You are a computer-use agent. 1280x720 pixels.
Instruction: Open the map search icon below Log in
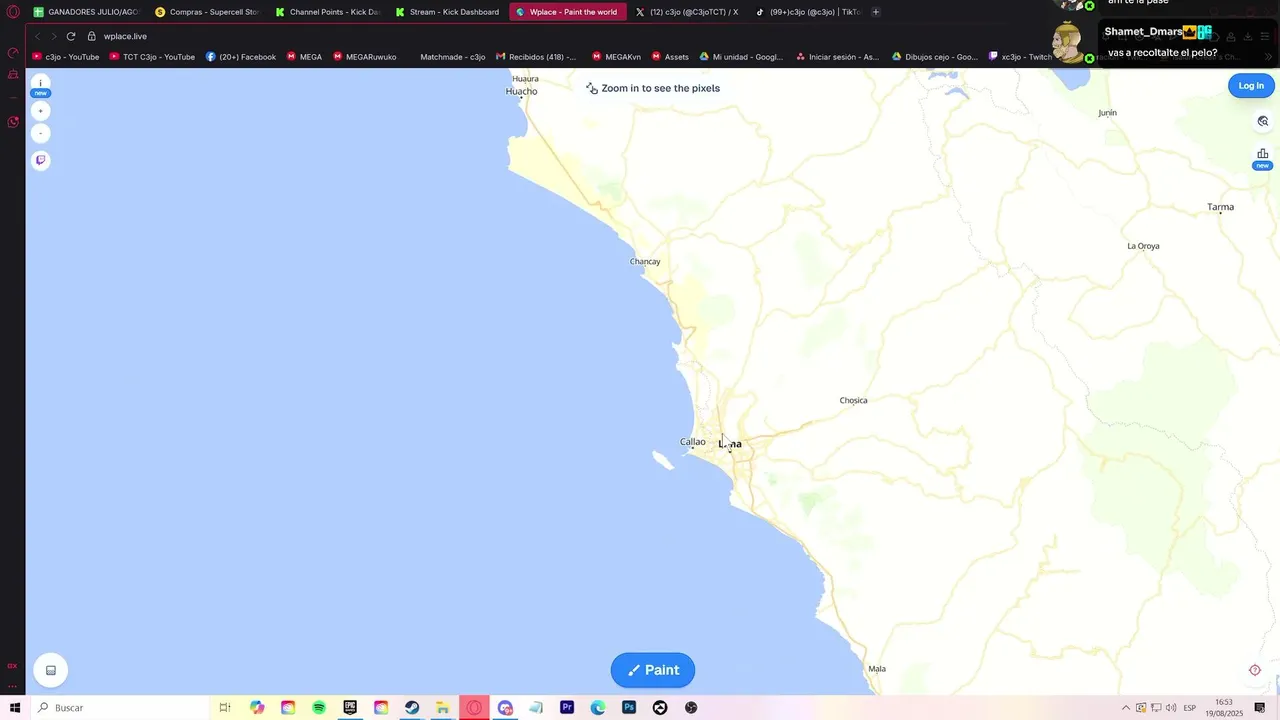tap(1262, 121)
